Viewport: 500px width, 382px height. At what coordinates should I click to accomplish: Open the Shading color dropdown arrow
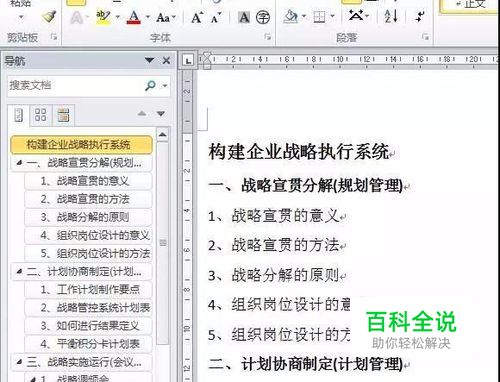(x=304, y=16)
